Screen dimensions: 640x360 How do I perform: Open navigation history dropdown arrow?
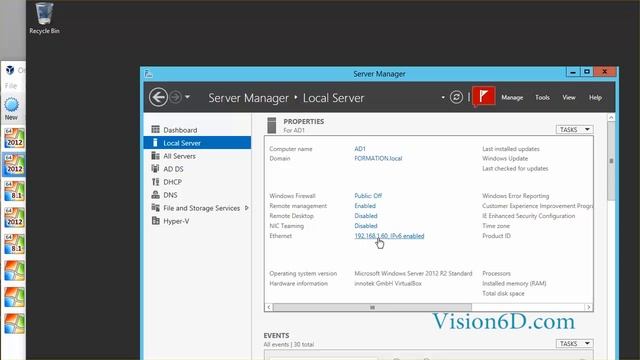coord(187,98)
